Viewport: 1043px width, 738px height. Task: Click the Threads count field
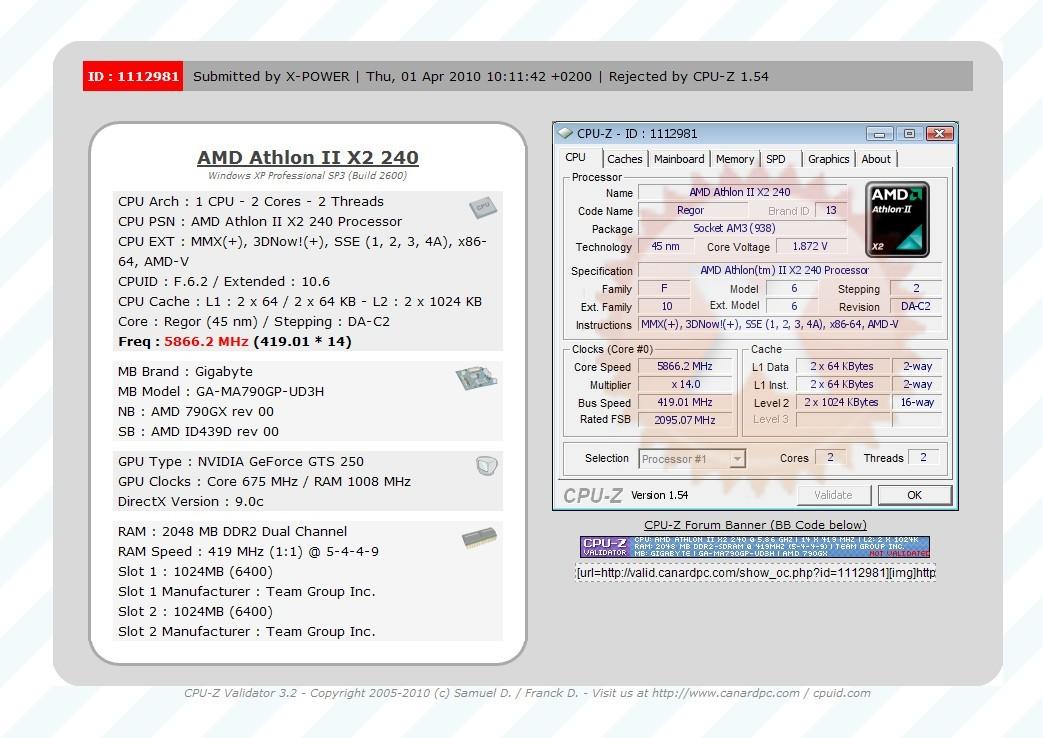pyautogui.click(x=923, y=458)
